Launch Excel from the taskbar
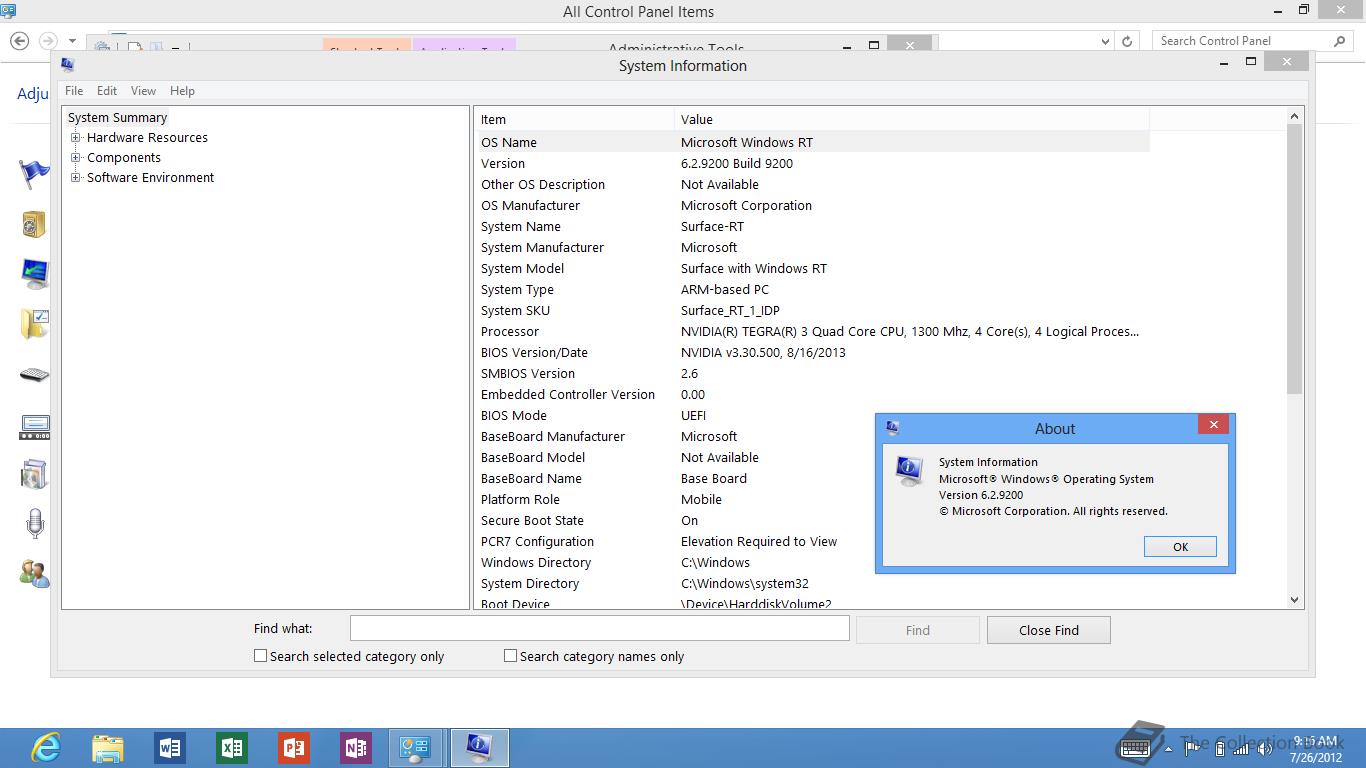Viewport: 1366px width, 768px height. pyautogui.click(x=232, y=748)
